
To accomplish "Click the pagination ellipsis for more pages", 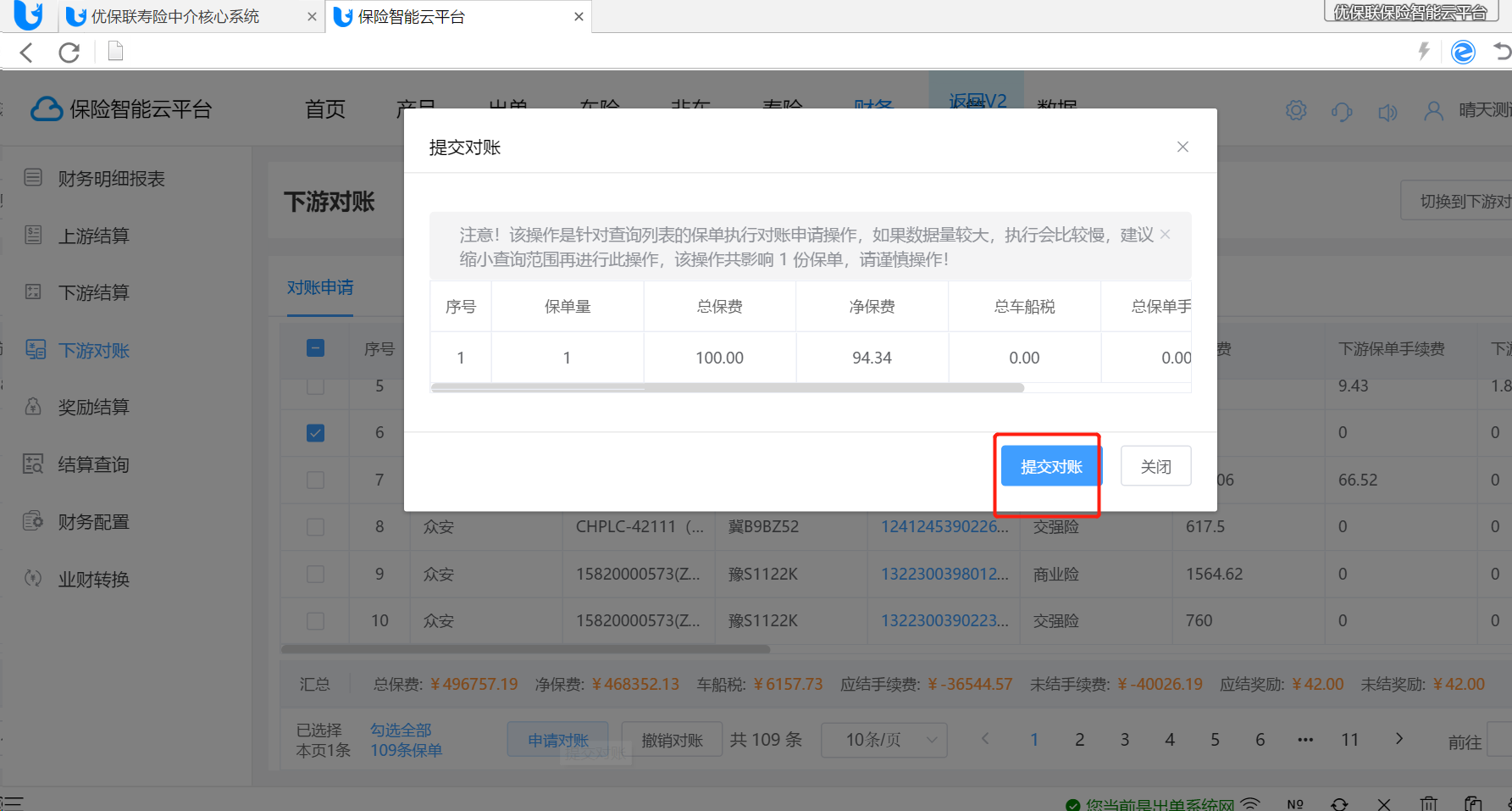I will point(1305,740).
